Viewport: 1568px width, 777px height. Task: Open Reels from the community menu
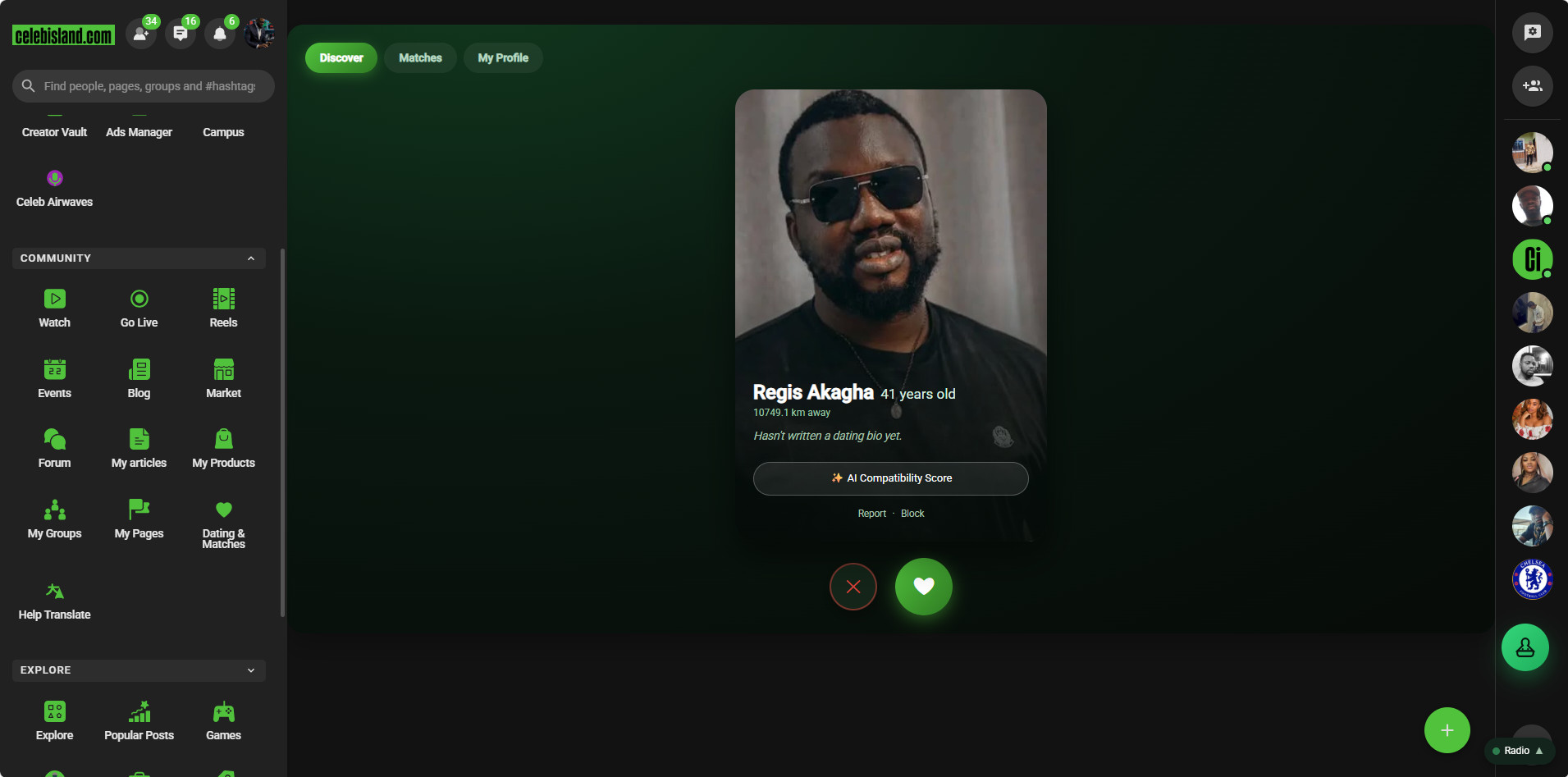224,309
